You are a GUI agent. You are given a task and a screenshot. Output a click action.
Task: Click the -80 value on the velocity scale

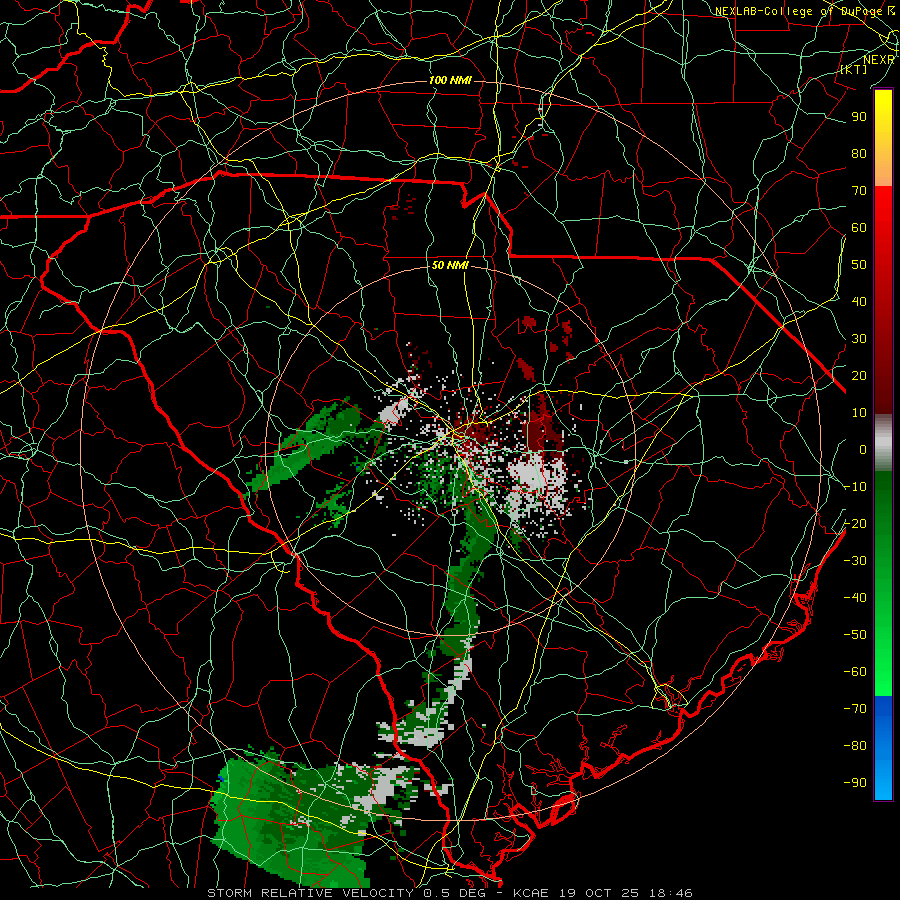855,746
